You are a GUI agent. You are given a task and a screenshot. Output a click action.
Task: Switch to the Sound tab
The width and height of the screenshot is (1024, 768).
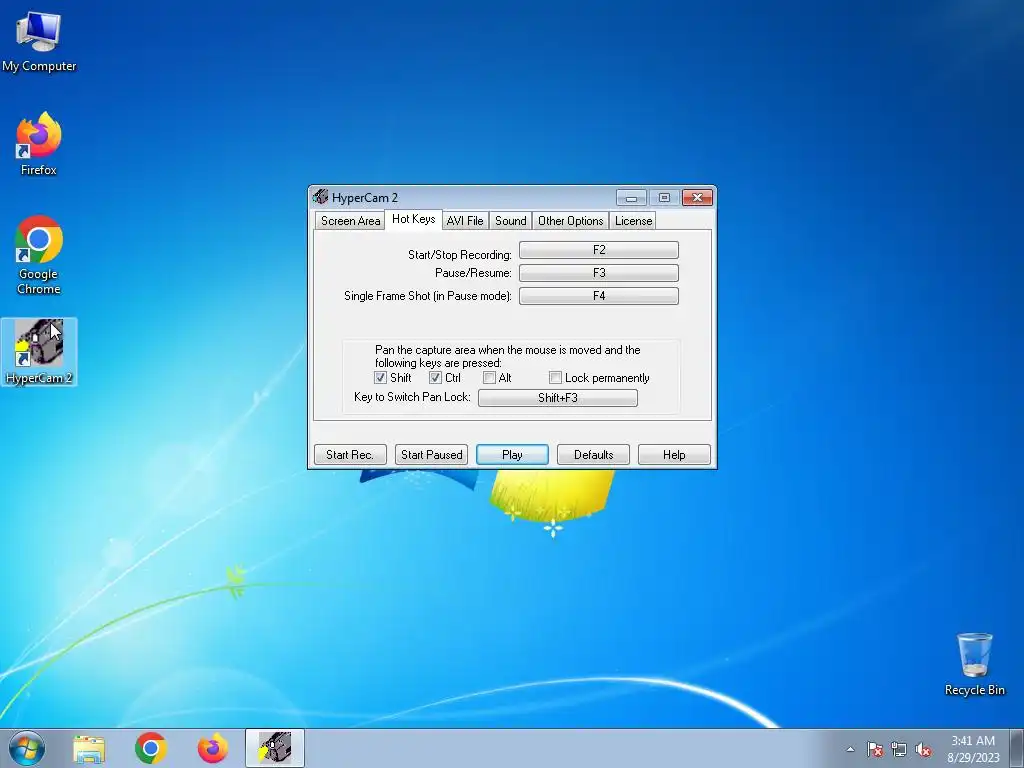511,221
